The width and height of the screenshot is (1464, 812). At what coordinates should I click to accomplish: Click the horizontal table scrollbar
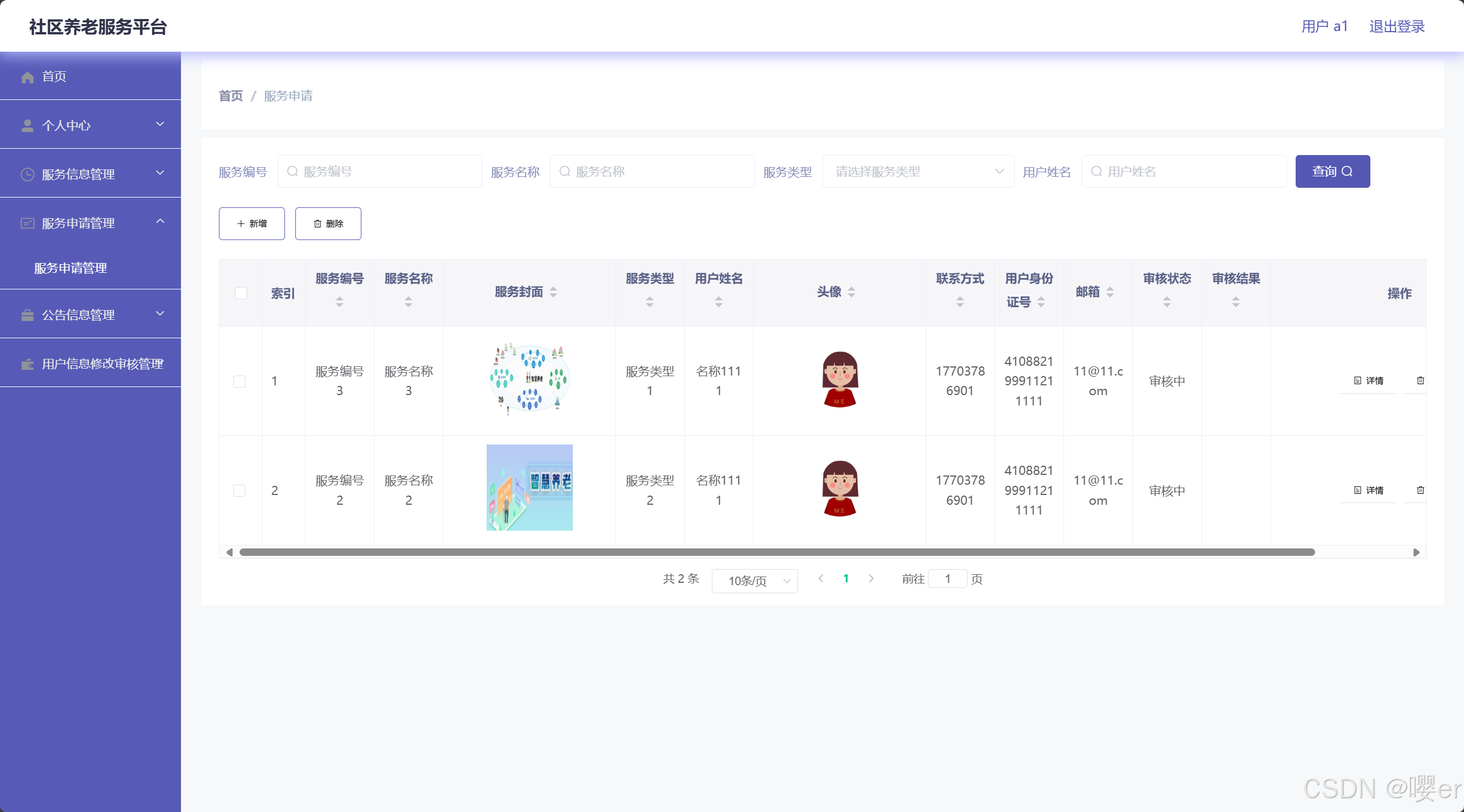(x=777, y=552)
